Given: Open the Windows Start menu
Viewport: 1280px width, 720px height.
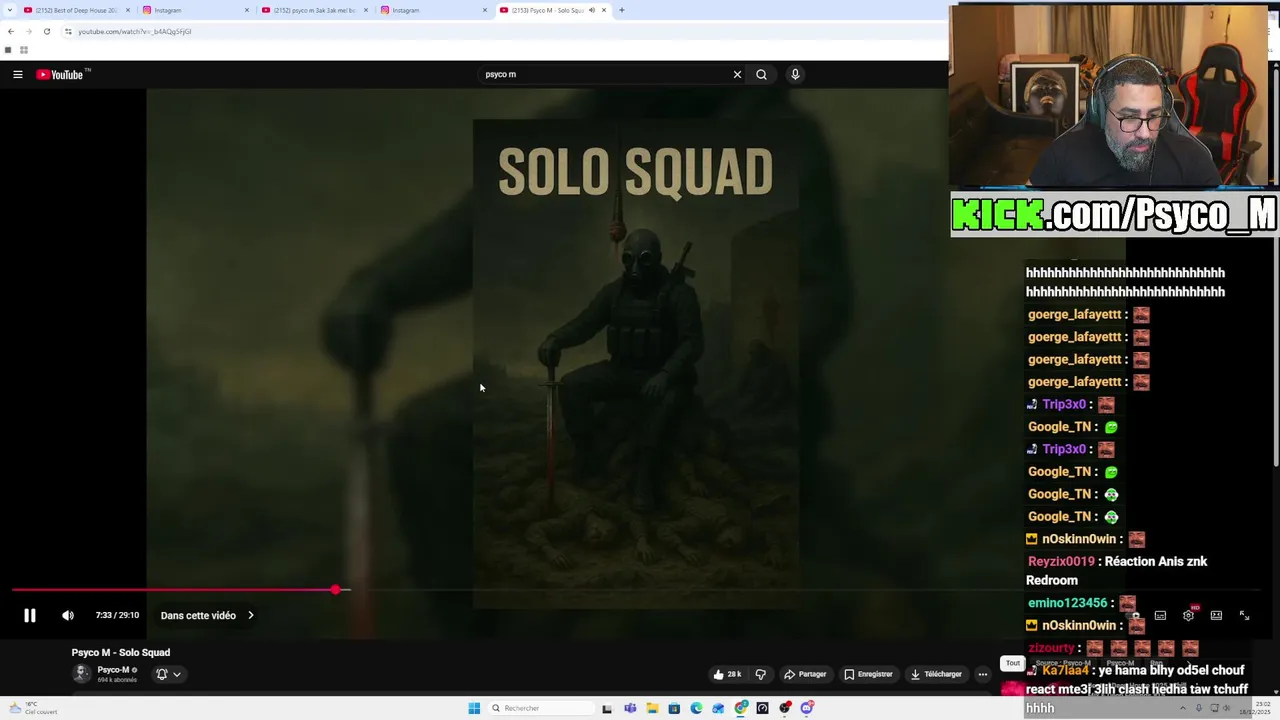Looking at the screenshot, I should pos(474,708).
